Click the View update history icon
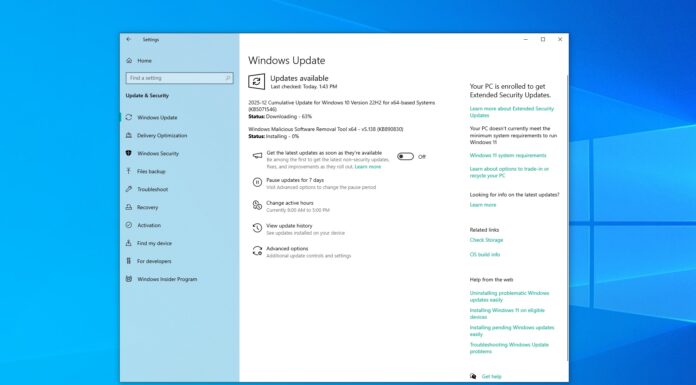 (x=257, y=228)
